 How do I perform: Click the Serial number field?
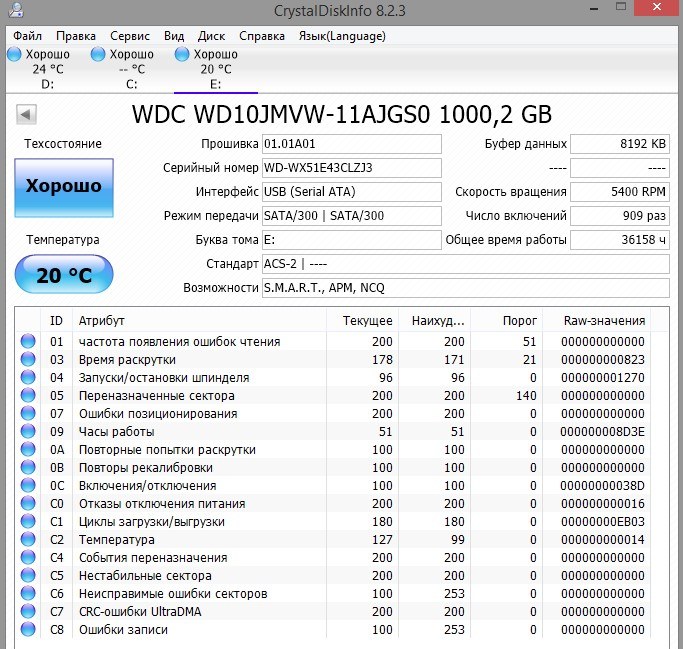pos(350,167)
